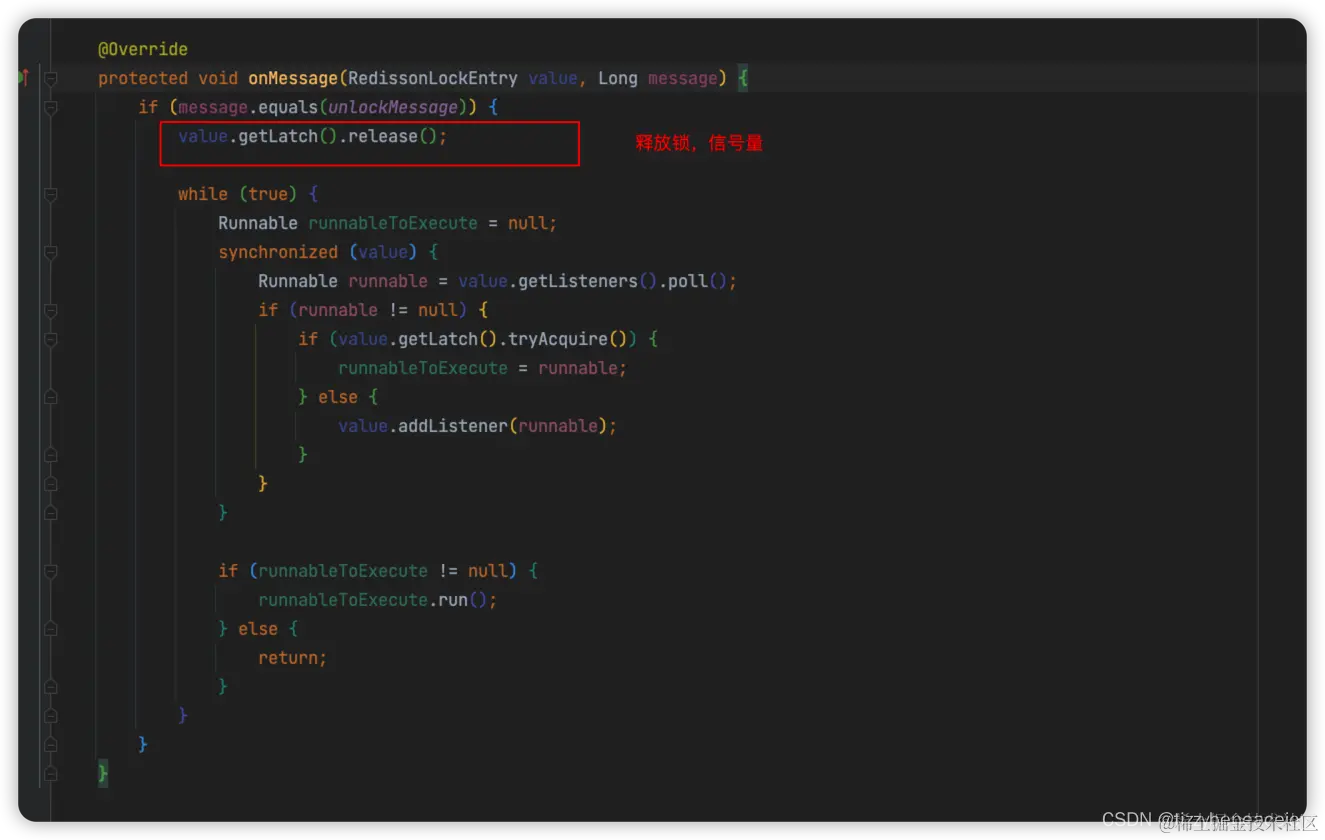Click the addListener method call
This screenshot has height=840, width=1325.
click(453, 426)
